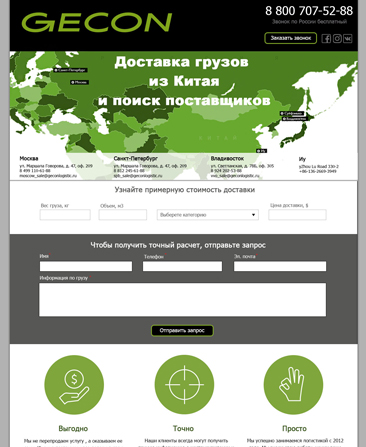Open the Выберете категорию dropdown

click(208, 215)
